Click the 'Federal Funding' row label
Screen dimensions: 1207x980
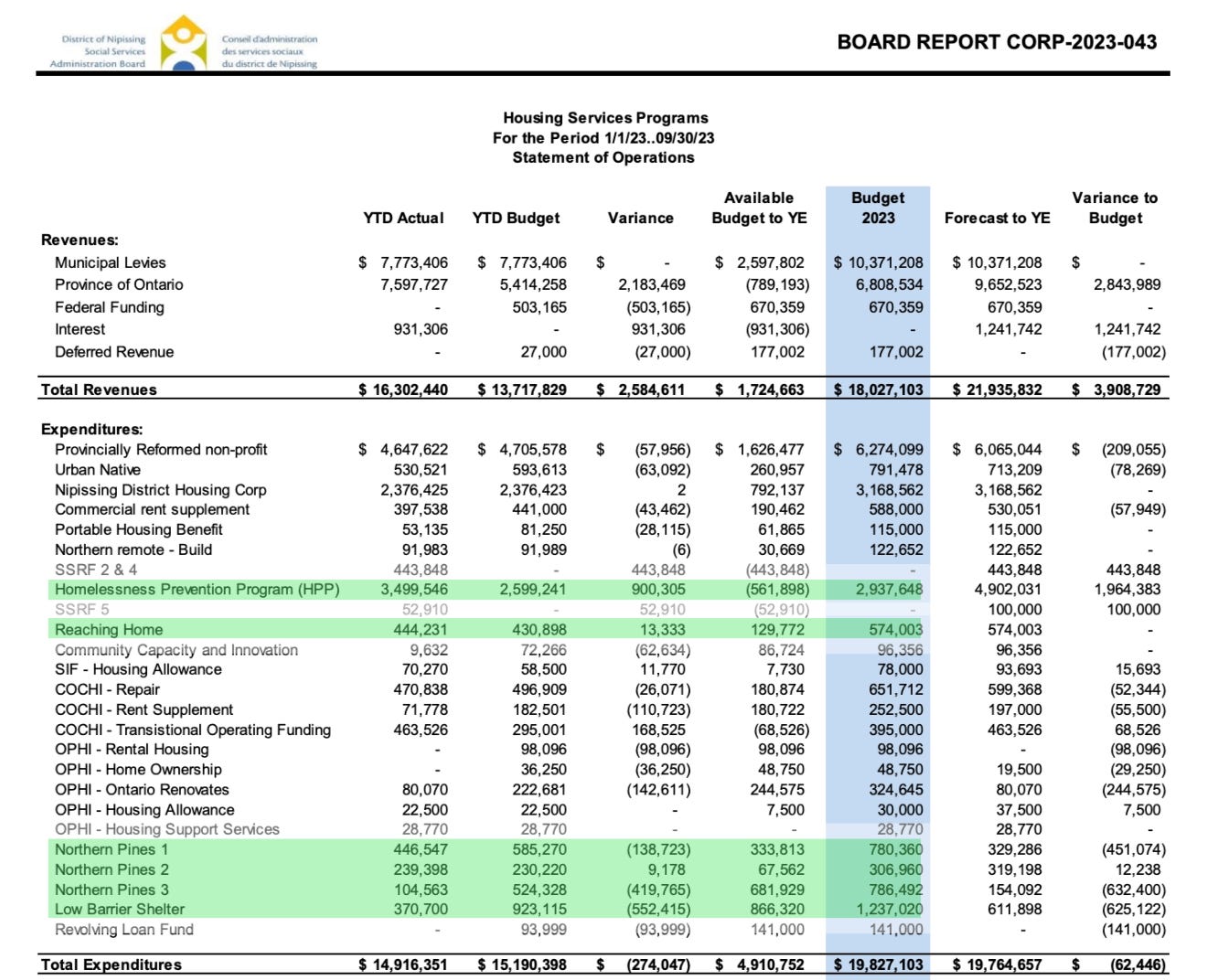pyautogui.click(x=110, y=307)
